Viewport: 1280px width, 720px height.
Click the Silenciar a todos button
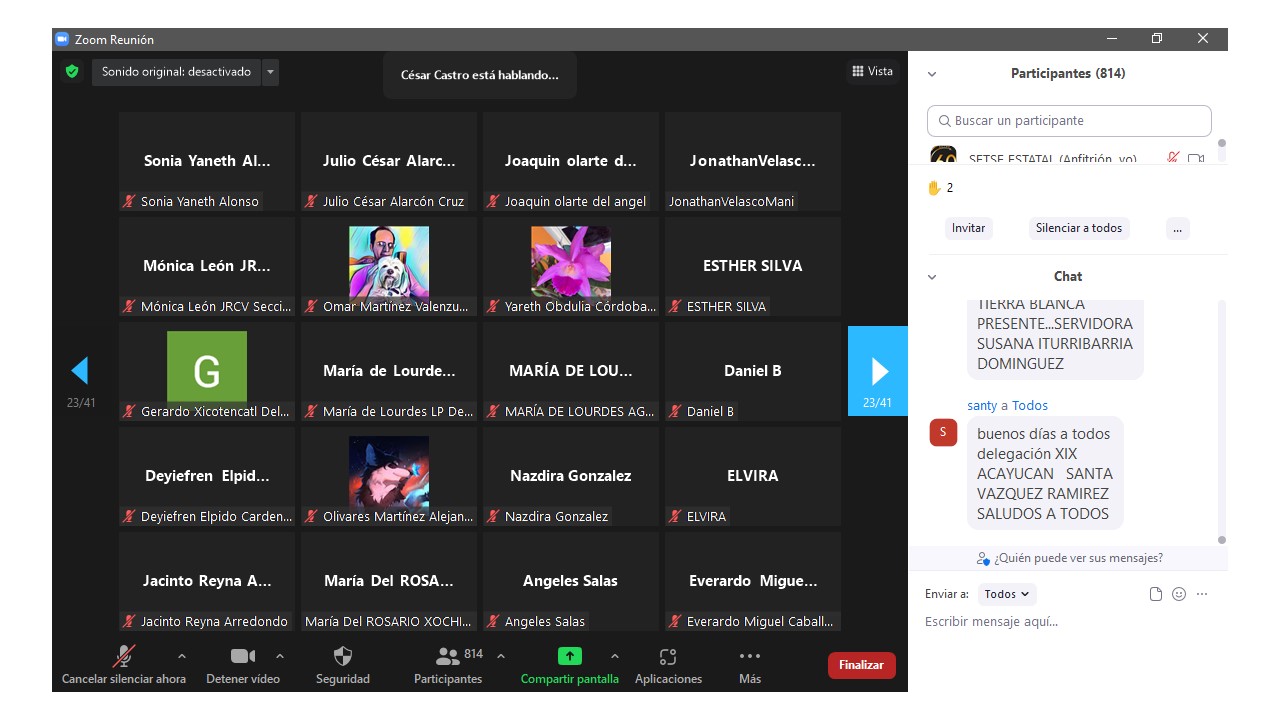pos(1078,228)
